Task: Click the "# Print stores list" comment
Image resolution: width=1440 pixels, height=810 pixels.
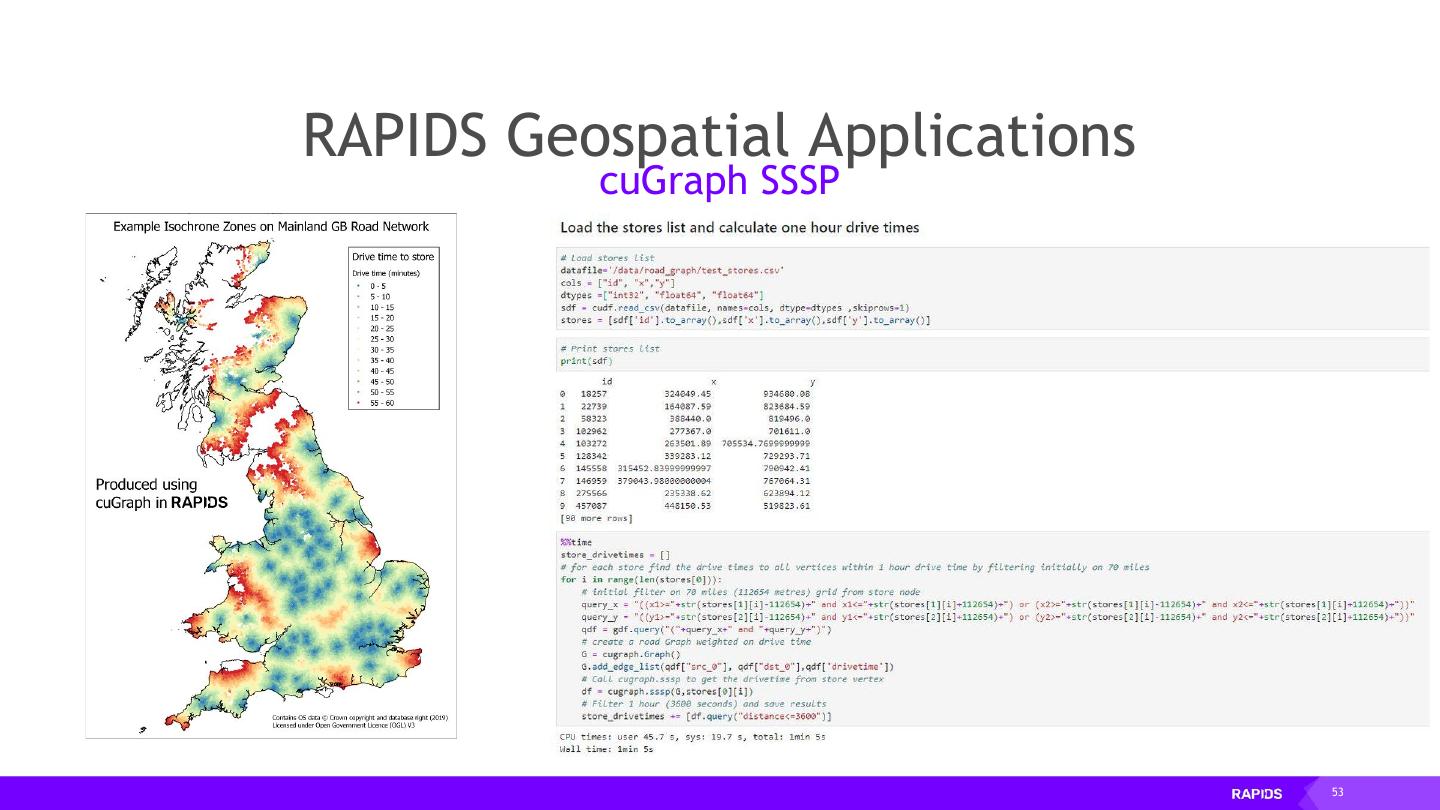Action: [610, 348]
